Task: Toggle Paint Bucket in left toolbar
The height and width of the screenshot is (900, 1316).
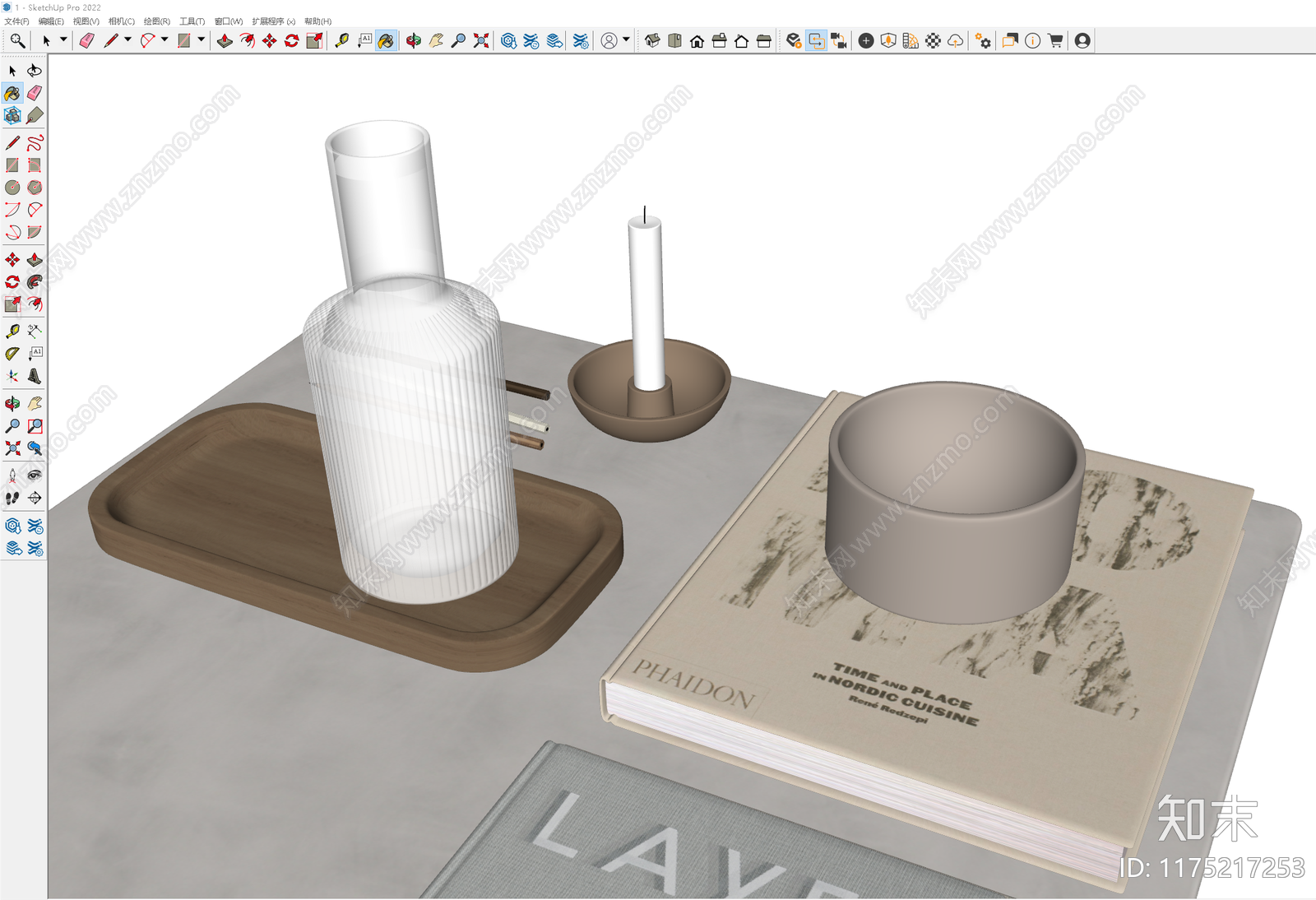Action: 12,93
